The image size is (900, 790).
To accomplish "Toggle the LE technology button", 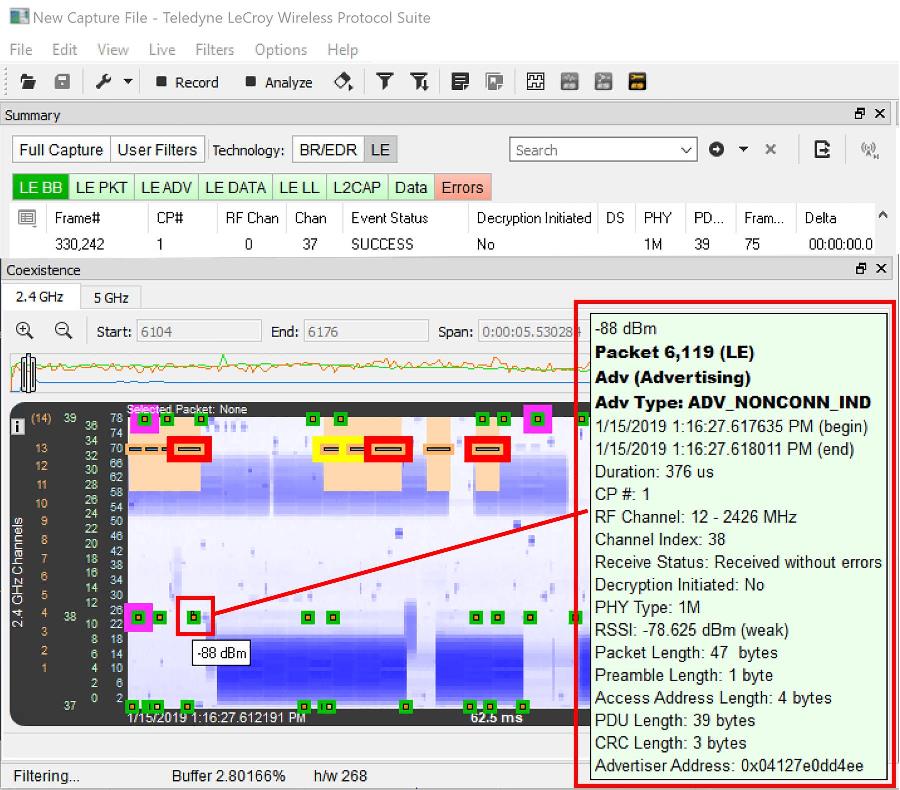I will [x=379, y=150].
